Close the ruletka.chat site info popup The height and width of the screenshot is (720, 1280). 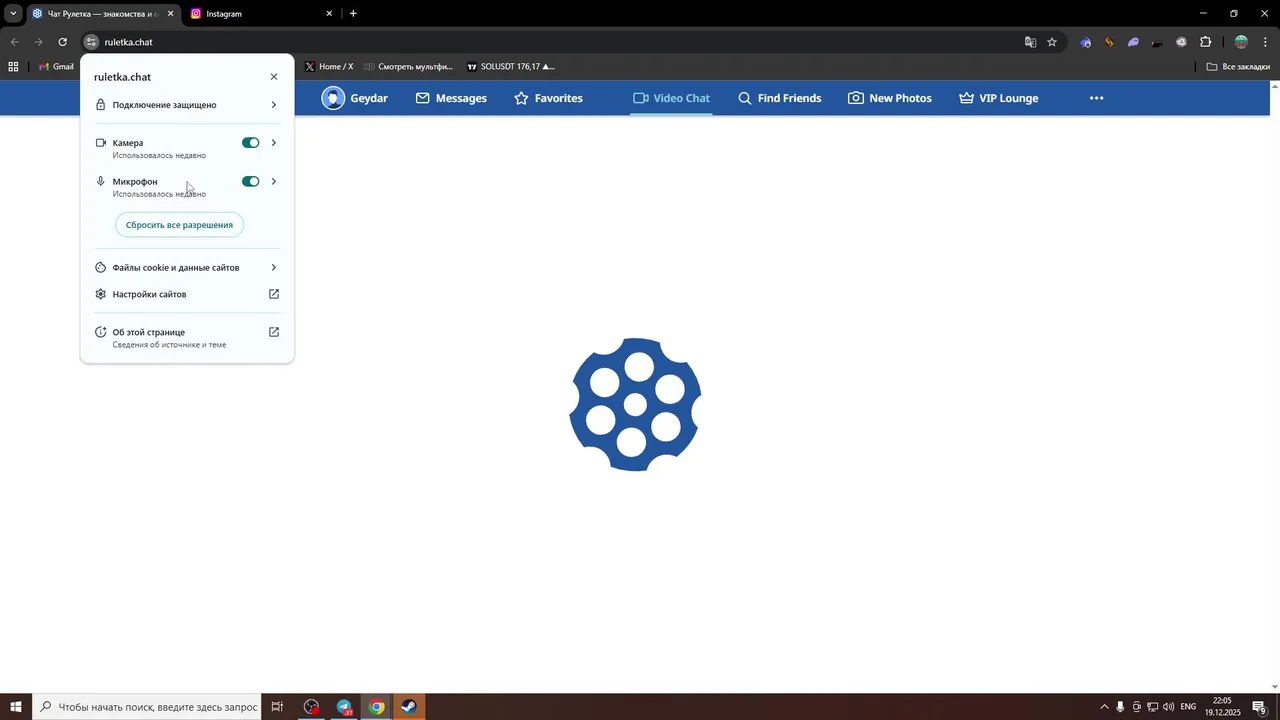[274, 77]
